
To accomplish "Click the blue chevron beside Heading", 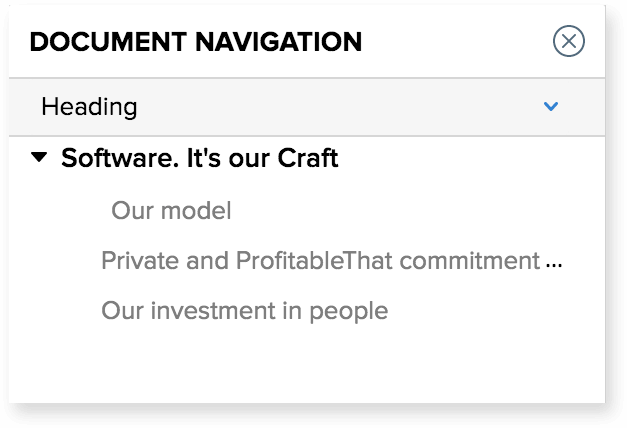I will click(550, 106).
